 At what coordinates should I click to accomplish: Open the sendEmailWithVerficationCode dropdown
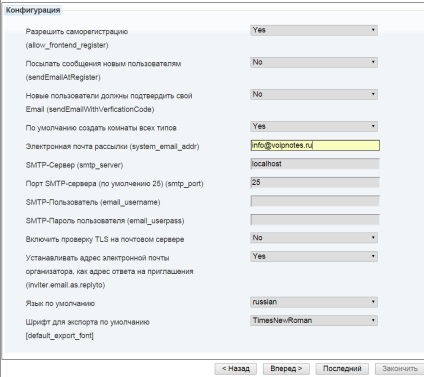314,94
